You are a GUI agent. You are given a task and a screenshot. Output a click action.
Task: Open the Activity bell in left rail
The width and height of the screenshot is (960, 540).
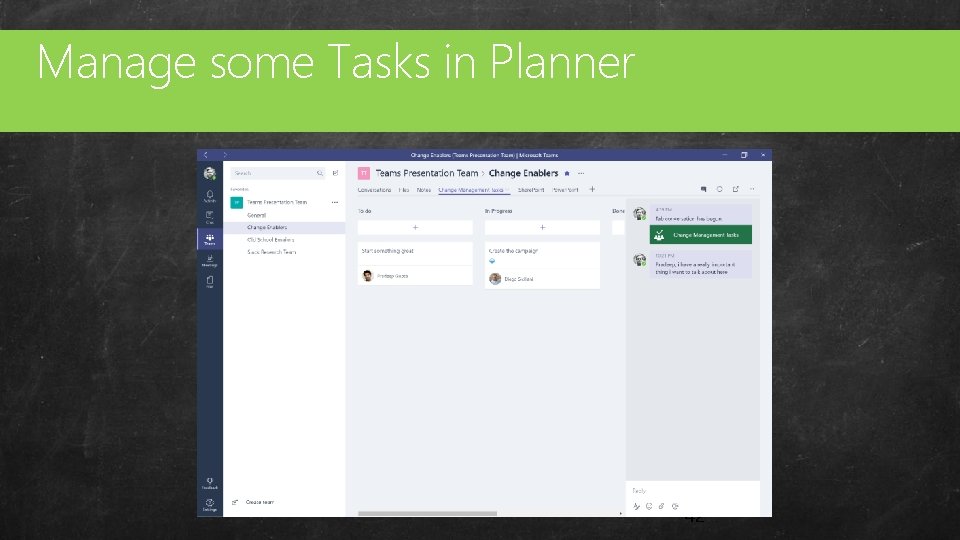[x=209, y=196]
